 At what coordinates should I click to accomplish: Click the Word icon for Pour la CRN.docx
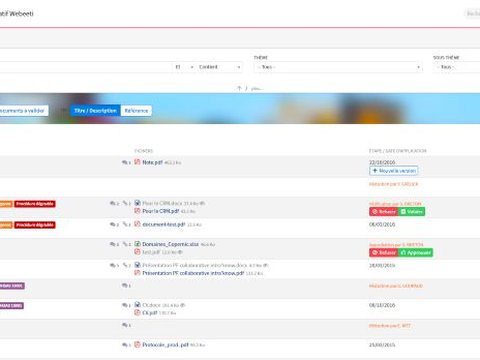click(137, 203)
